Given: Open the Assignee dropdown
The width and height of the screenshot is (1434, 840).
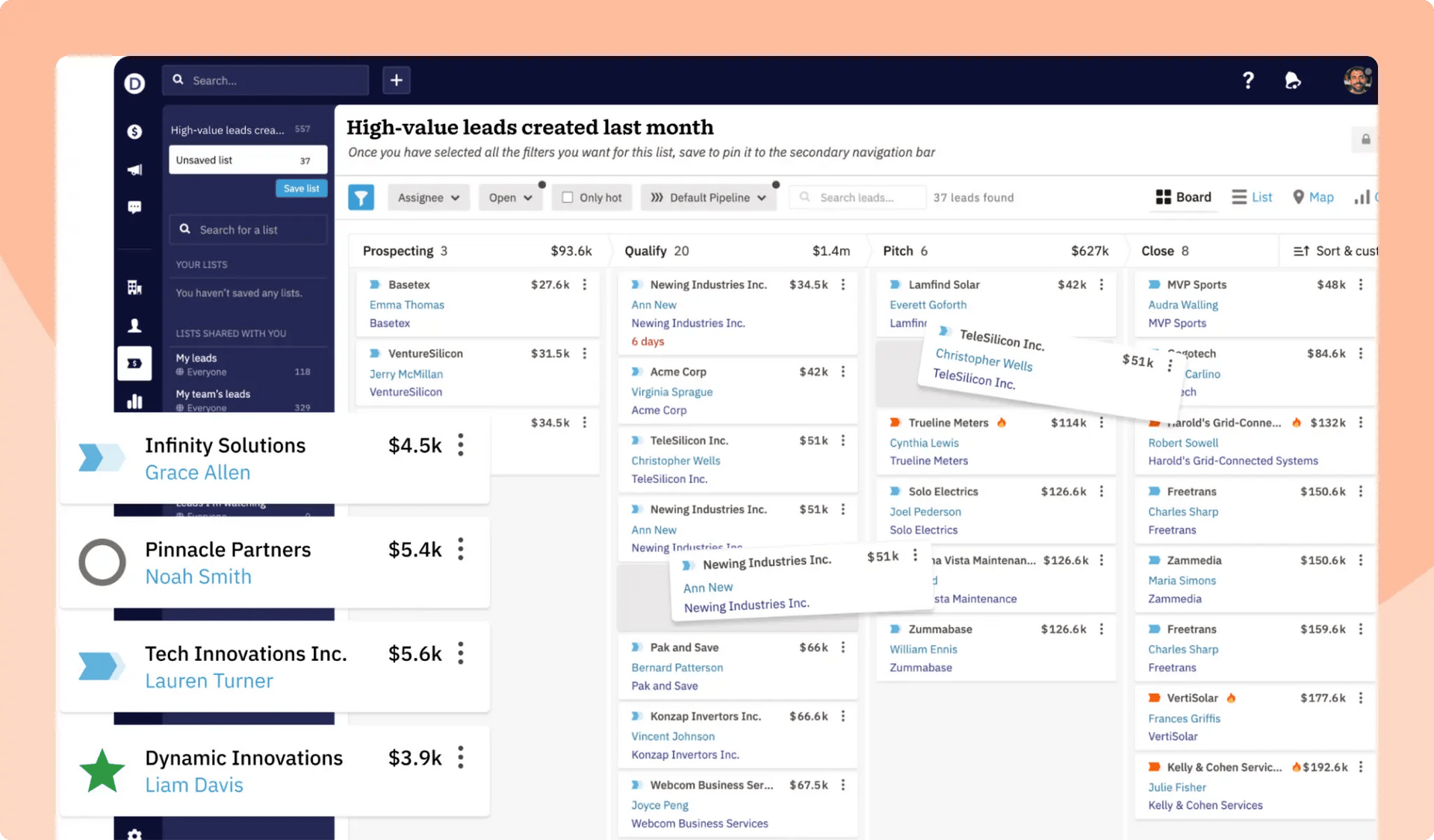Looking at the screenshot, I should (x=428, y=197).
